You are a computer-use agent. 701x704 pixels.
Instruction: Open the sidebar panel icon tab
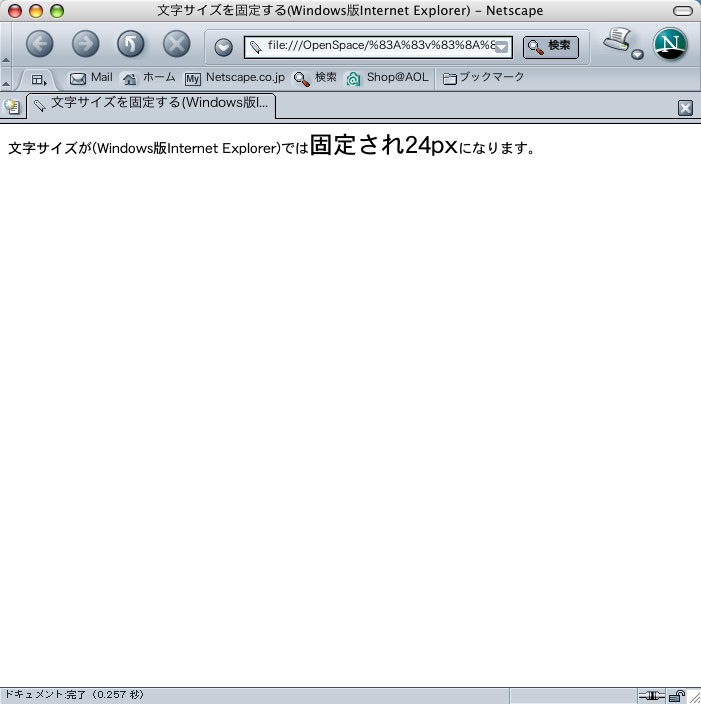(39, 80)
